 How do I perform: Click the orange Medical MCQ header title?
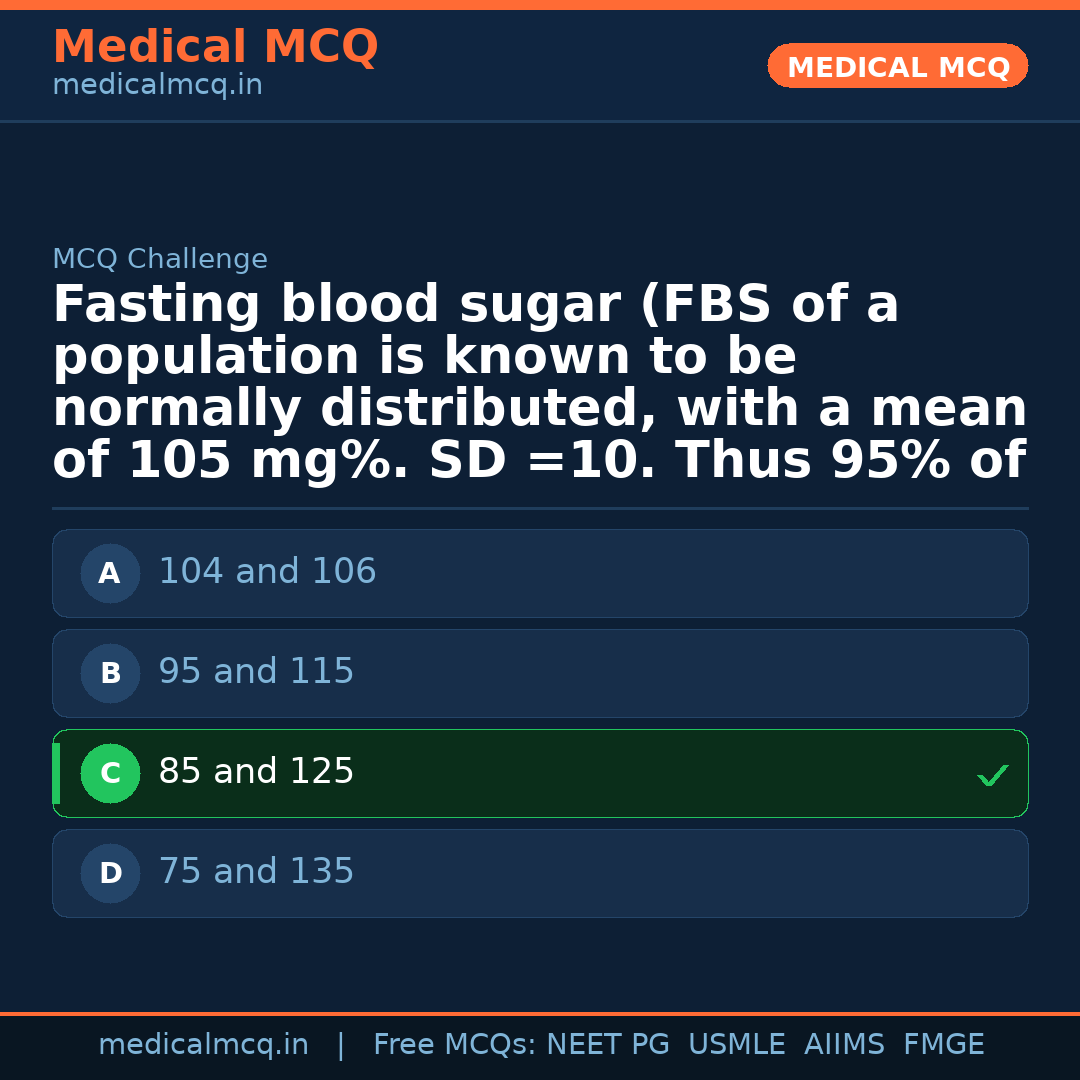(215, 48)
